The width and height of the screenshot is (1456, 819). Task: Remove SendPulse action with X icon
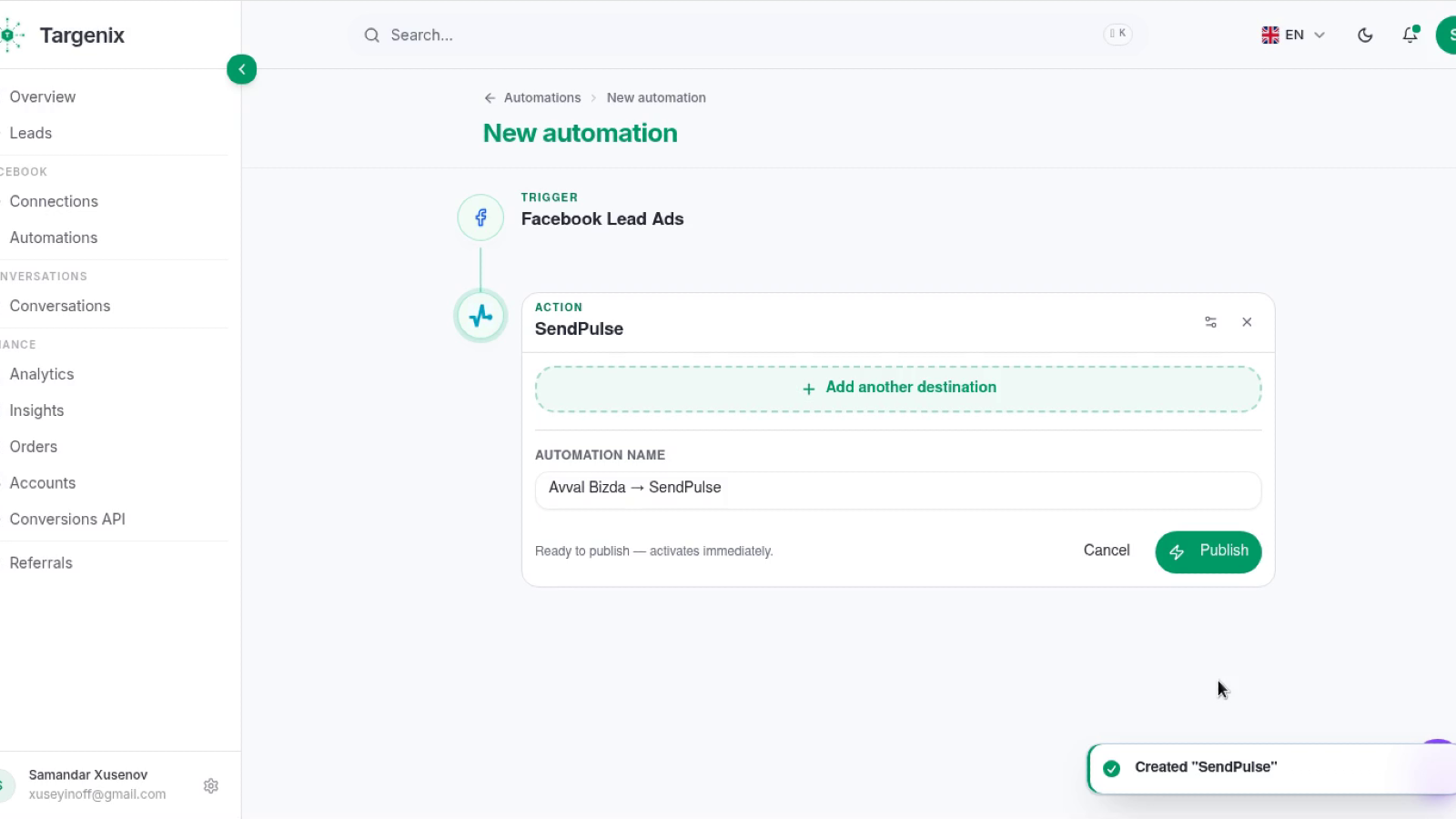[x=1247, y=322]
